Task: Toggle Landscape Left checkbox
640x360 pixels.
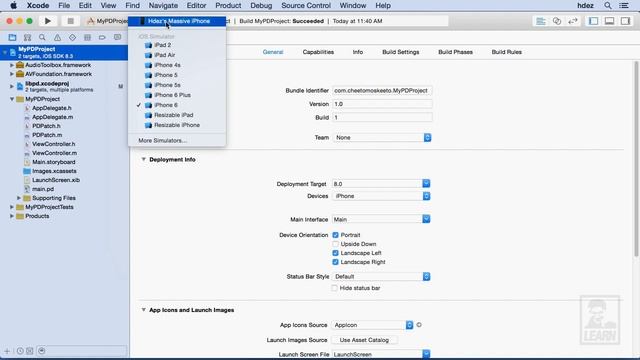Action: [336, 253]
